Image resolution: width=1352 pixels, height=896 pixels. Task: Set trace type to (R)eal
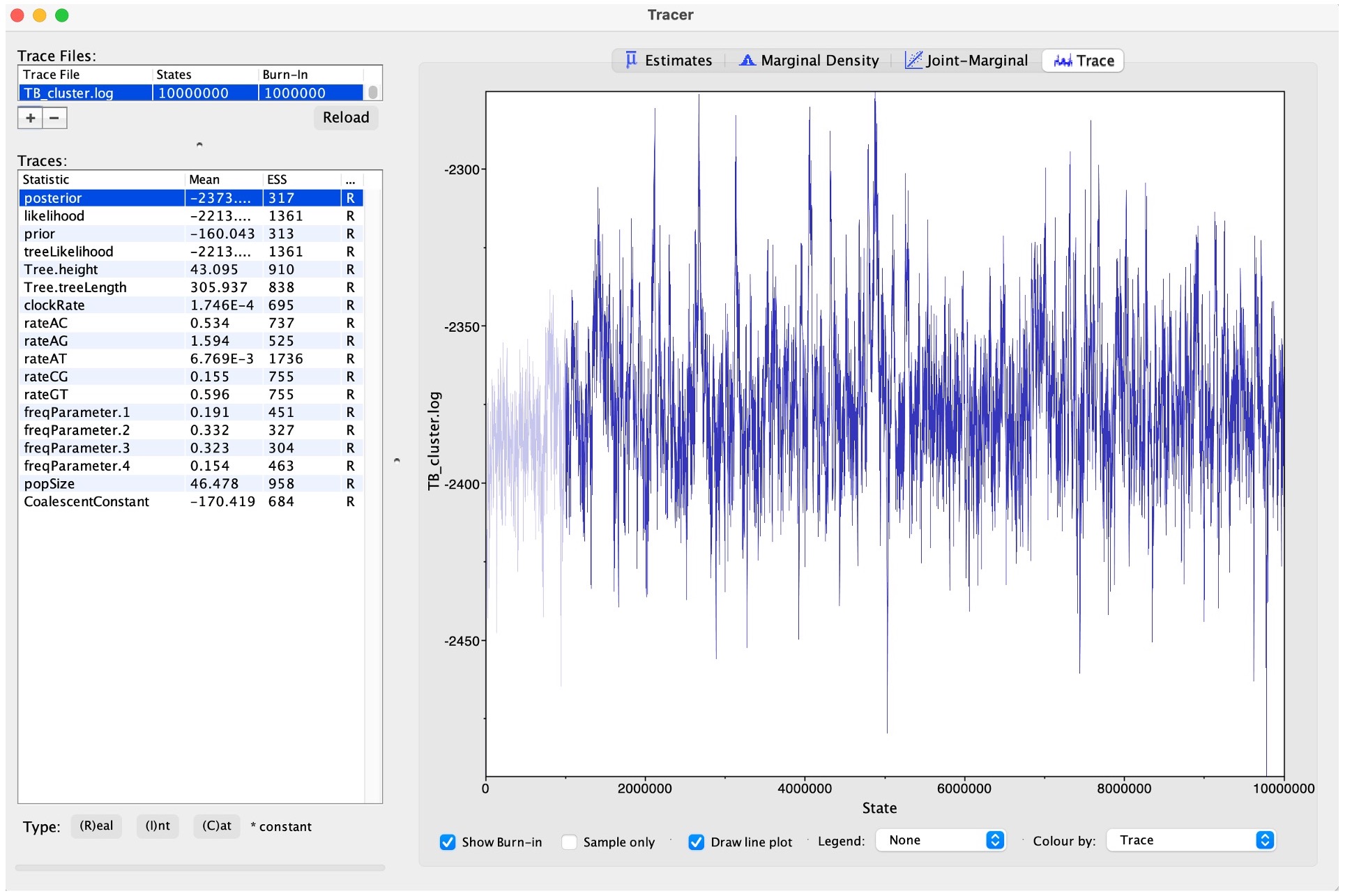pyautogui.click(x=96, y=826)
